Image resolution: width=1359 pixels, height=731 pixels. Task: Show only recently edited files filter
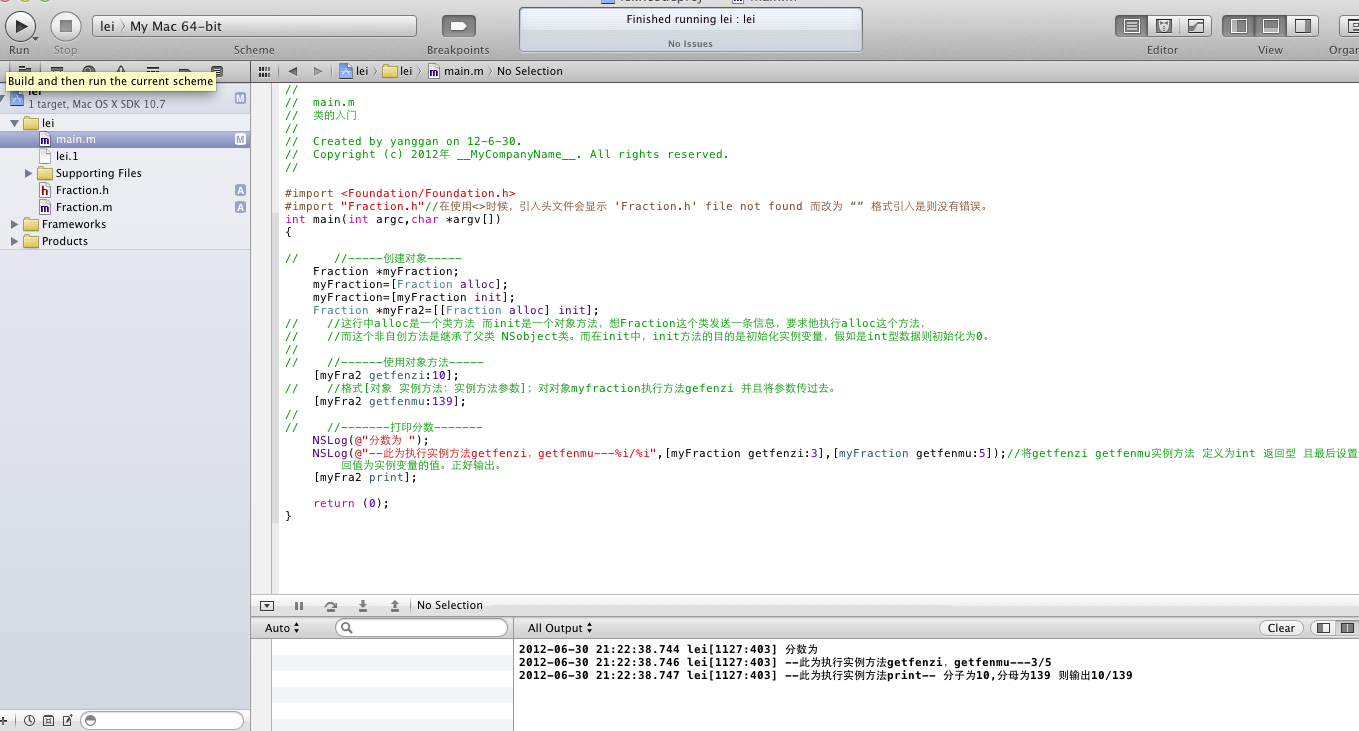point(30,720)
